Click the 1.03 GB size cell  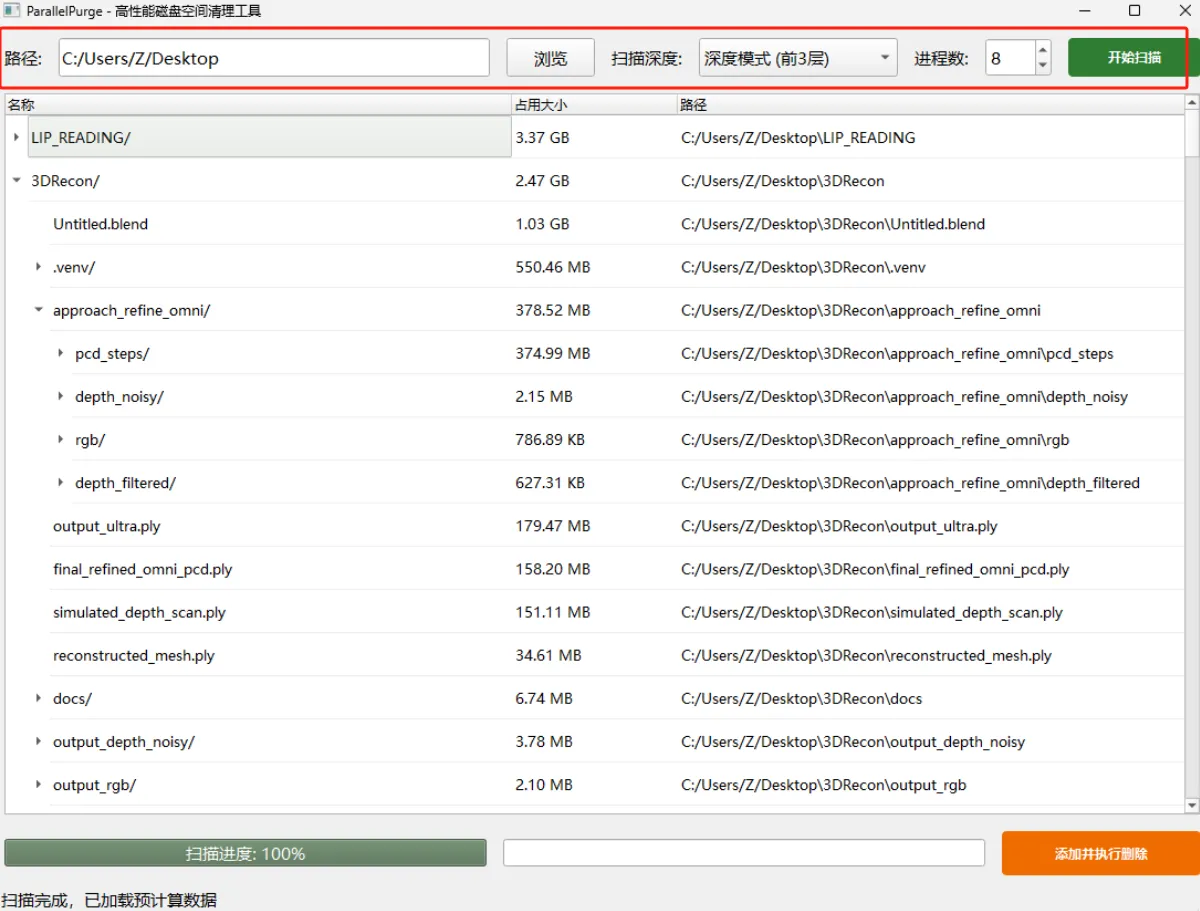[x=542, y=224]
